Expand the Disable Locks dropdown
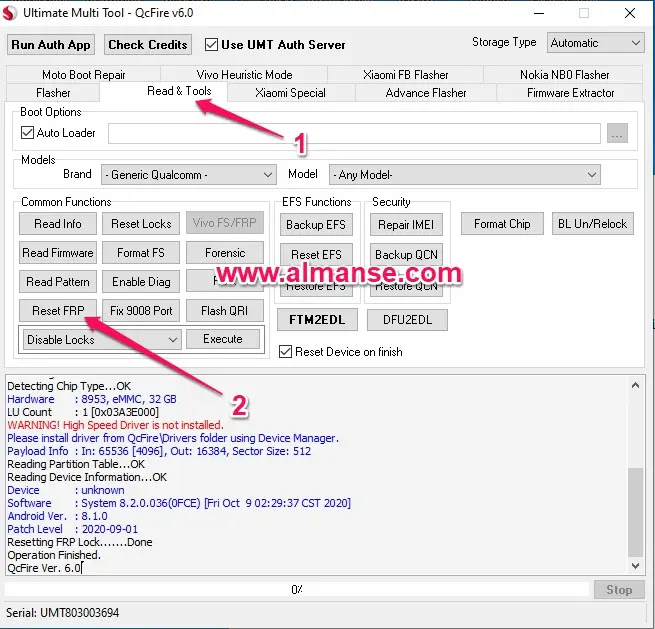The image size is (655, 629). (x=102, y=340)
